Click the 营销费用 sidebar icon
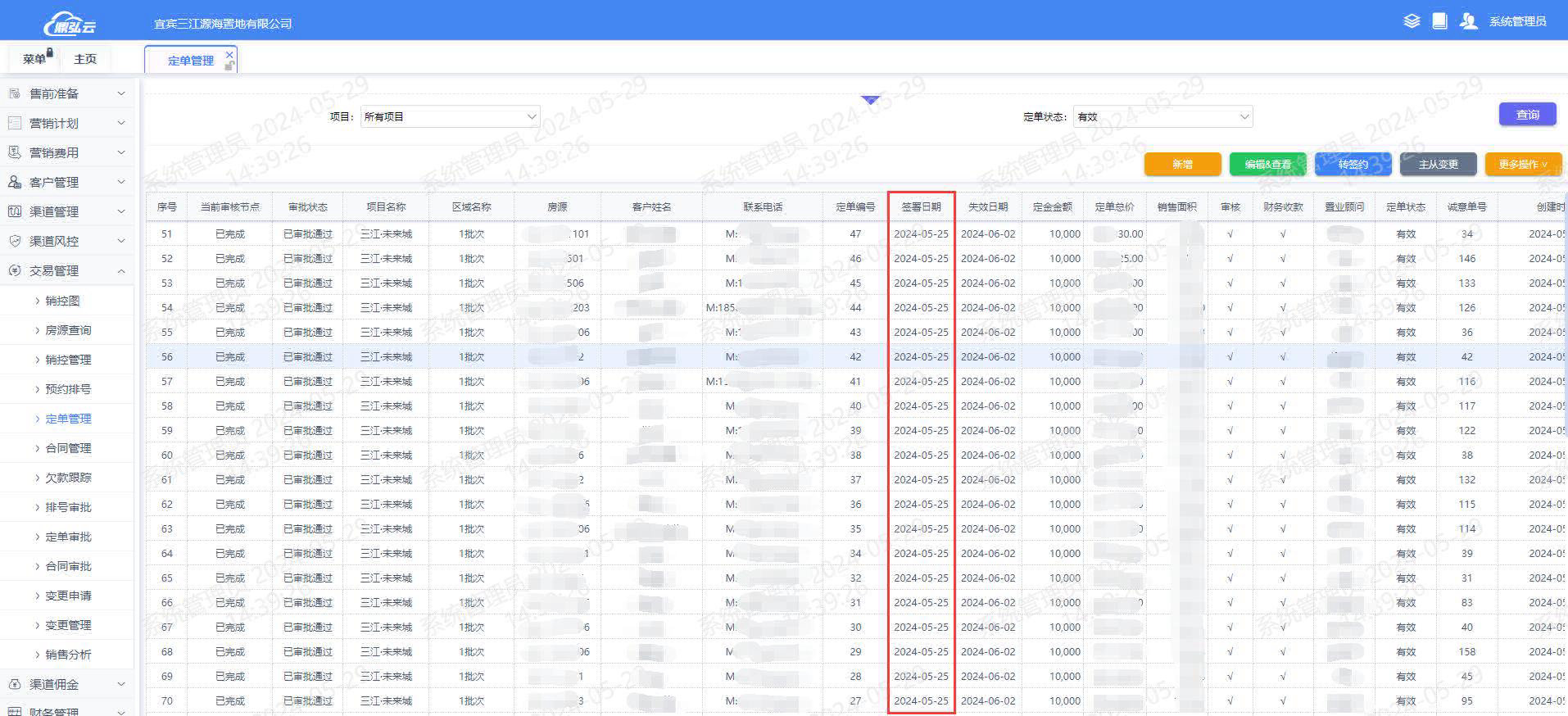 click(14, 152)
